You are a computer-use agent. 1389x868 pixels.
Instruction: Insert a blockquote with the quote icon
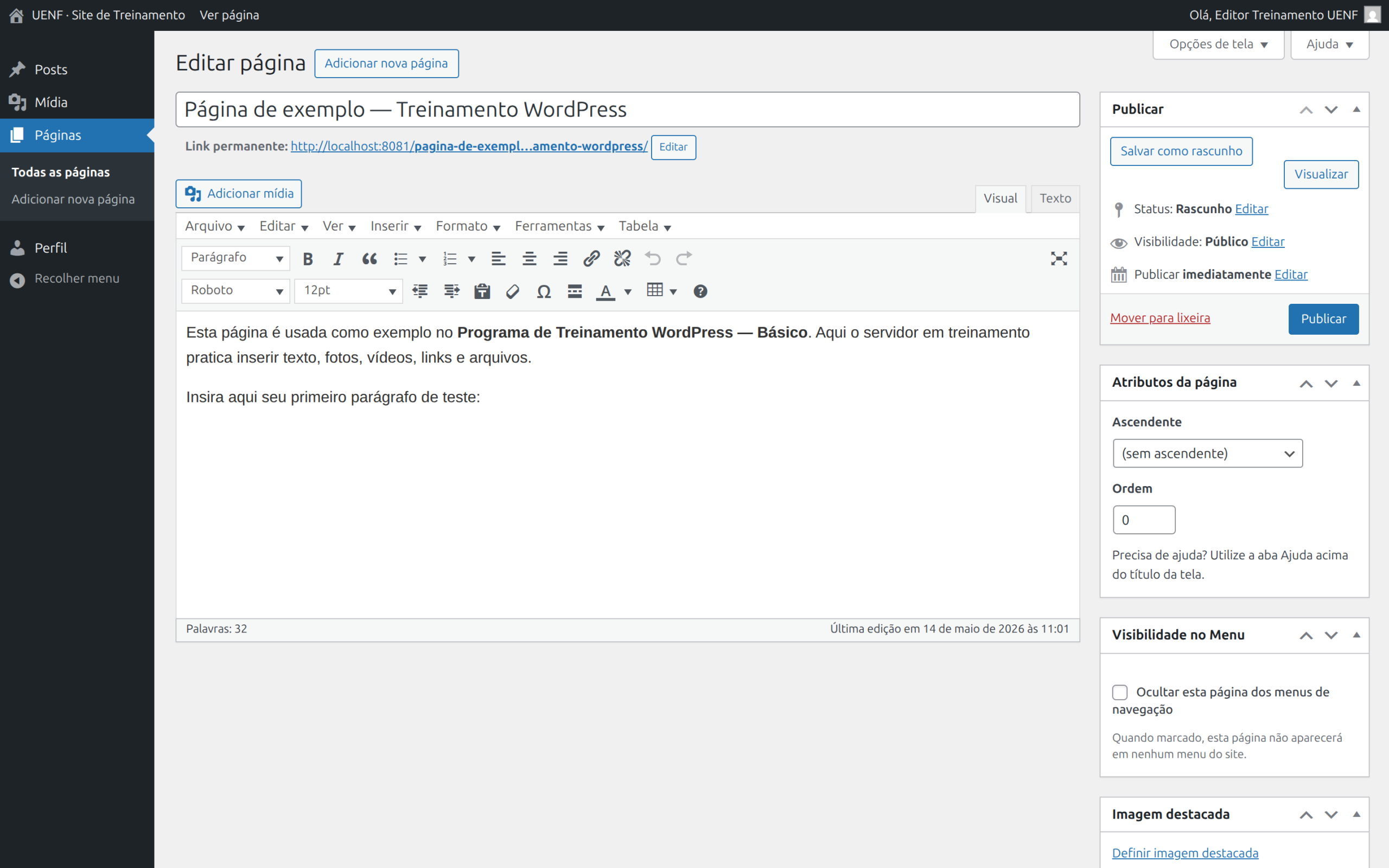click(369, 259)
